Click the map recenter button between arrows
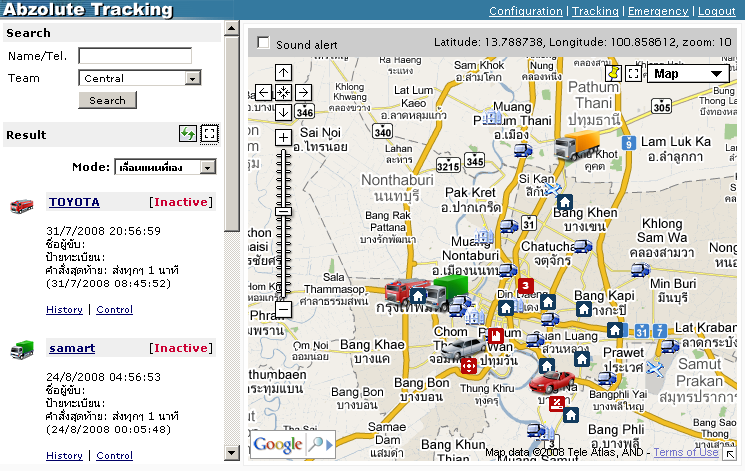The image size is (745, 471). click(x=283, y=92)
